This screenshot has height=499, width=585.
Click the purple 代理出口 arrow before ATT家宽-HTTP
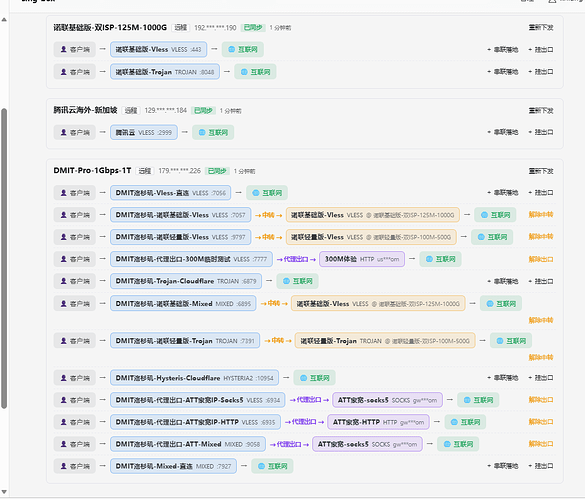click(304, 422)
